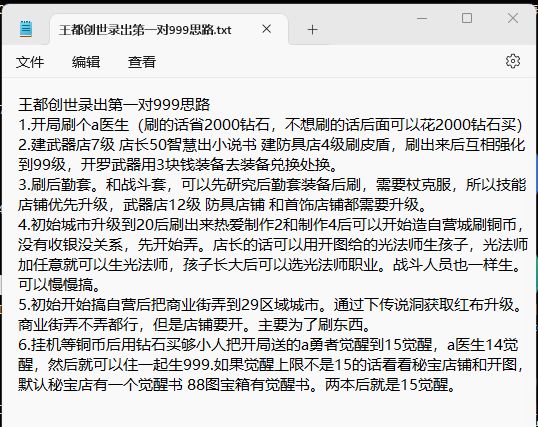The height and width of the screenshot is (427, 538).
Task: Add a new tab with plus icon
Action: pyautogui.click(x=312, y=30)
